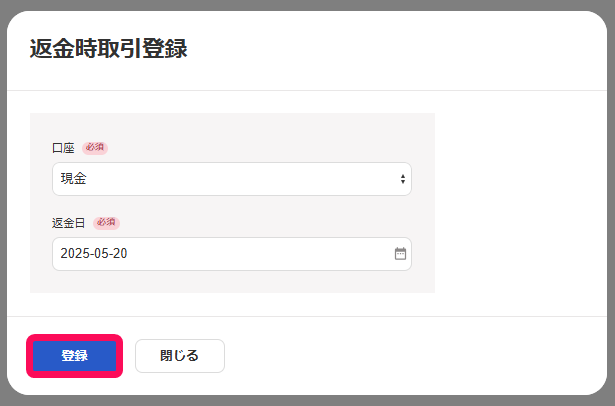Click the 閉じる button
The width and height of the screenshot is (615, 406).
pyautogui.click(x=180, y=356)
